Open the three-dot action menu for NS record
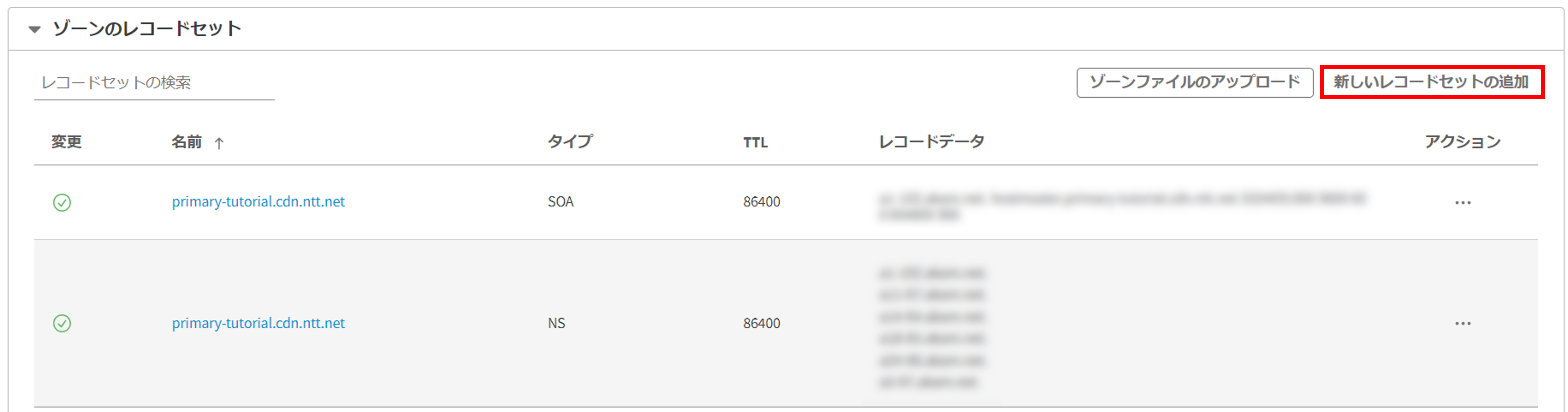 click(1463, 323)
